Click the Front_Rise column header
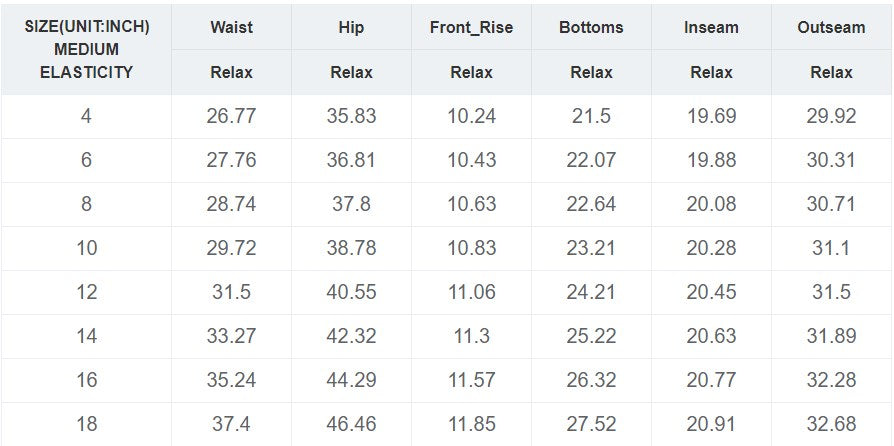 point(472,27)
